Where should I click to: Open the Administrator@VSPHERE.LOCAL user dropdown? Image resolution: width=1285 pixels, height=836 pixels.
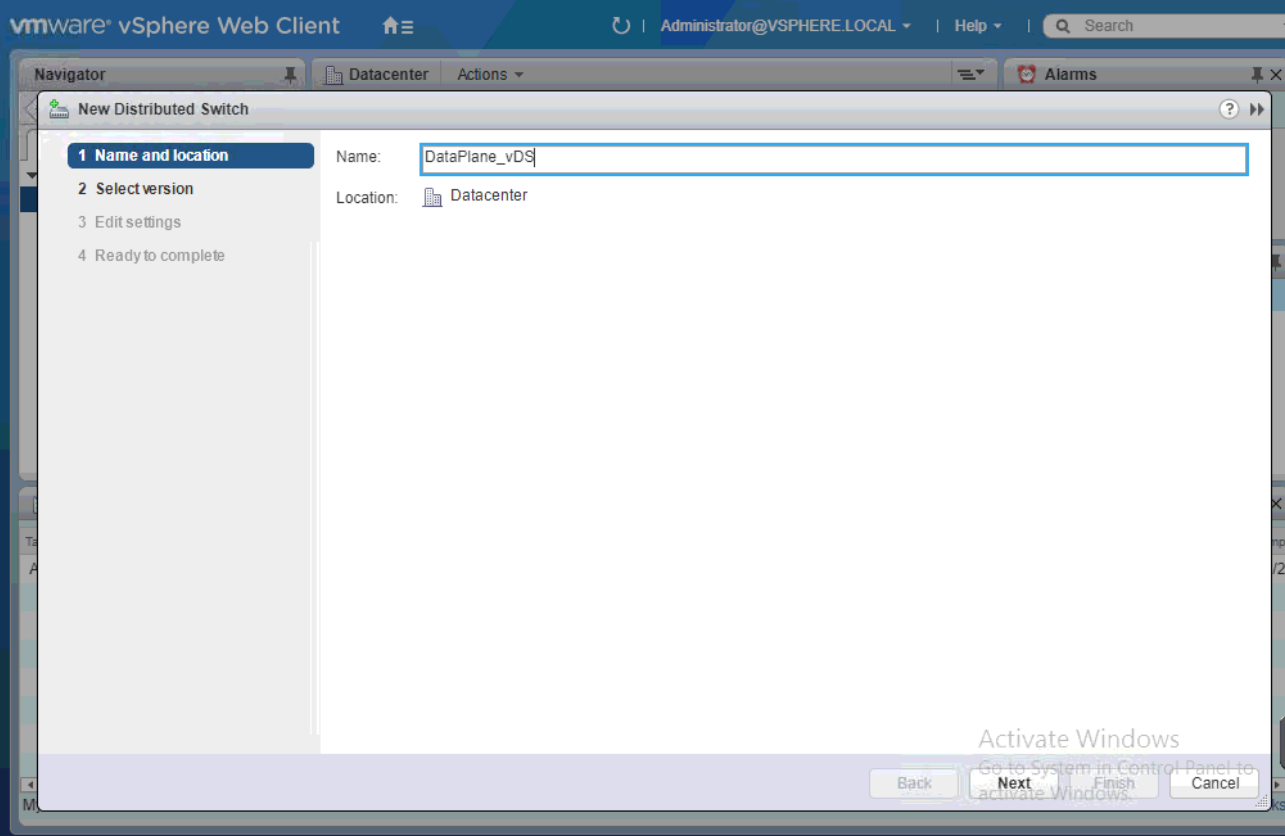[785, 26]
